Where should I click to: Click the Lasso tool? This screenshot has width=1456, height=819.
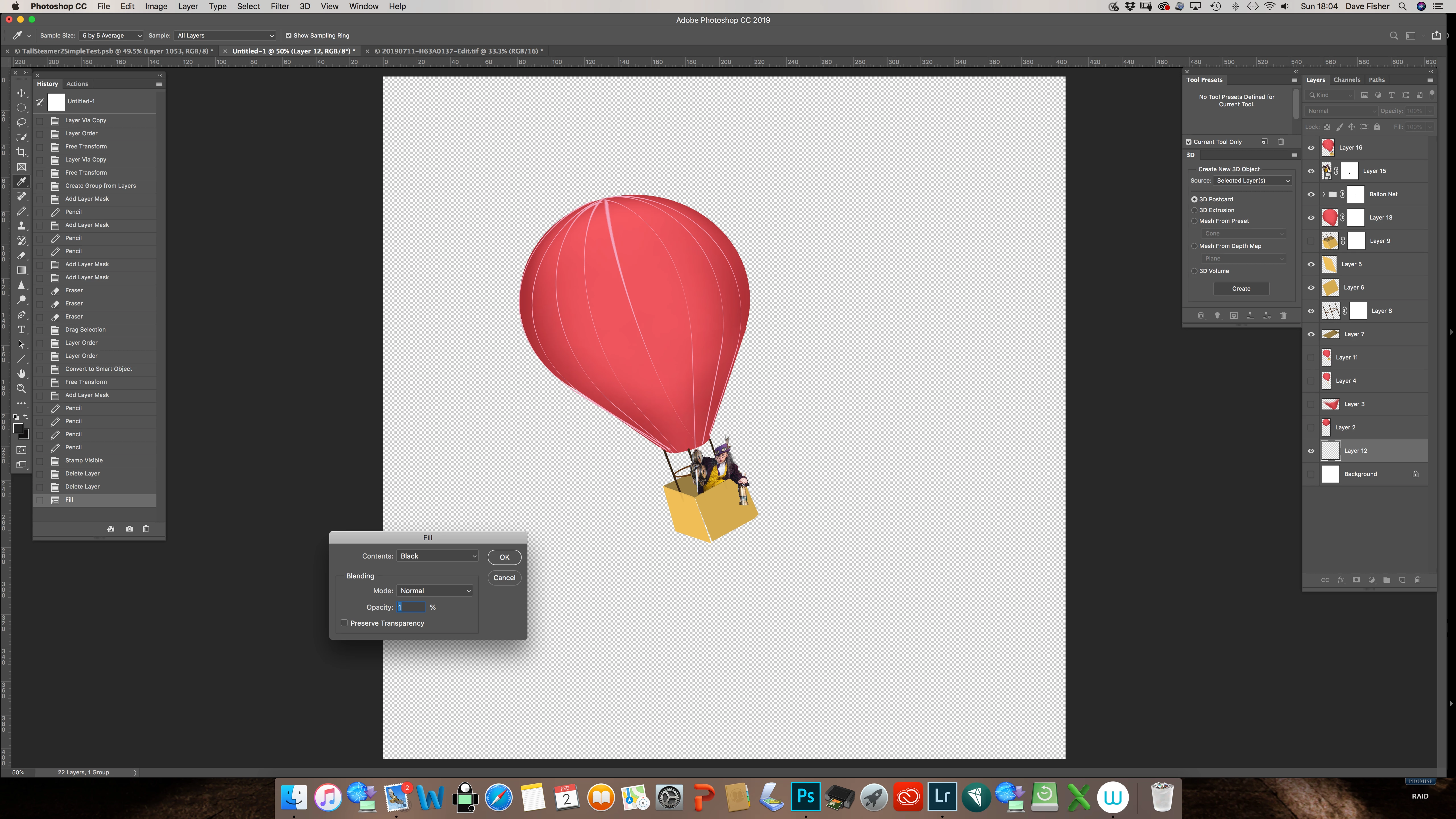(x=22, y=122)
